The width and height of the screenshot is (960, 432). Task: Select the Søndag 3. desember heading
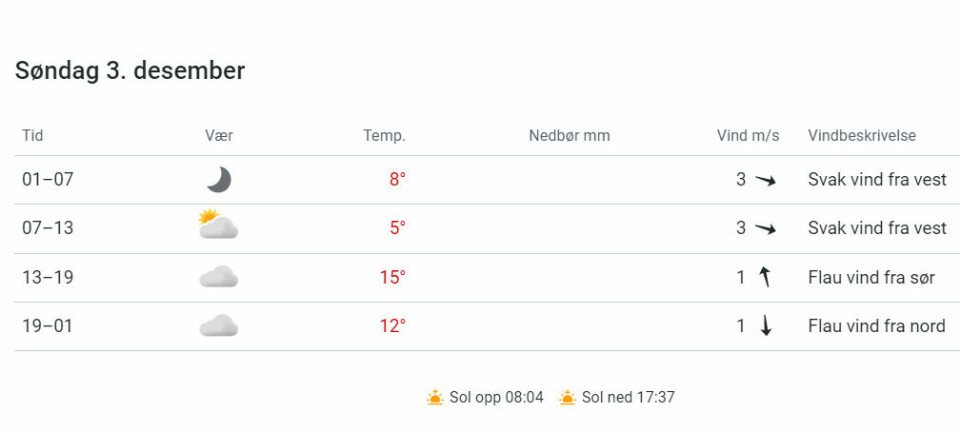130,71
